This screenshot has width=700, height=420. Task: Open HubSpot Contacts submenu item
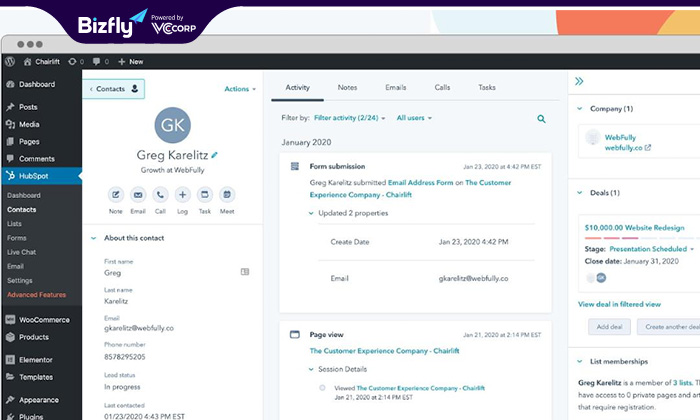(x=21, y=209)
